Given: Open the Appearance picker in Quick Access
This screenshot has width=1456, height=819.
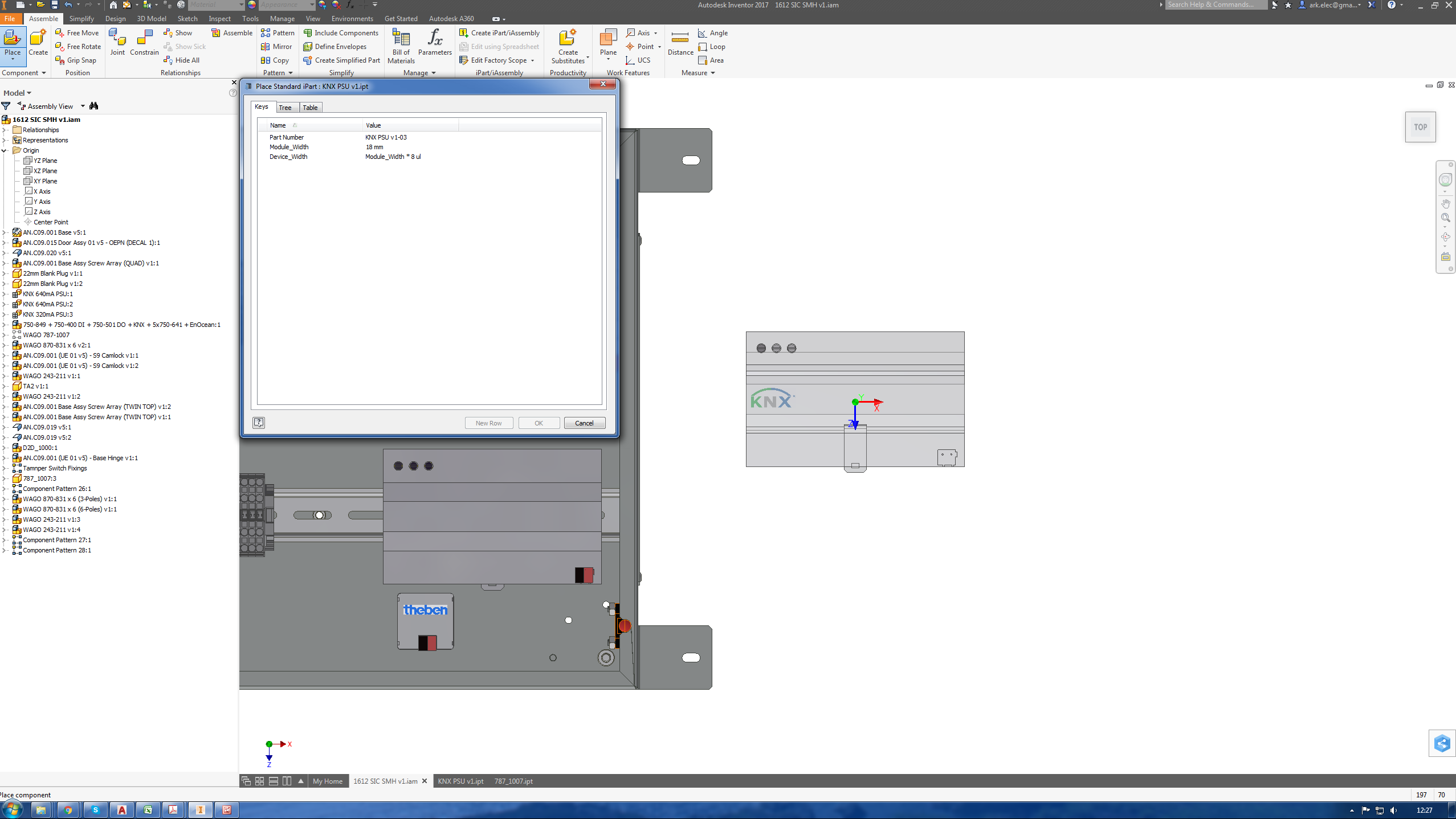Looking at the screenshot, I should [x=311, y=5].
